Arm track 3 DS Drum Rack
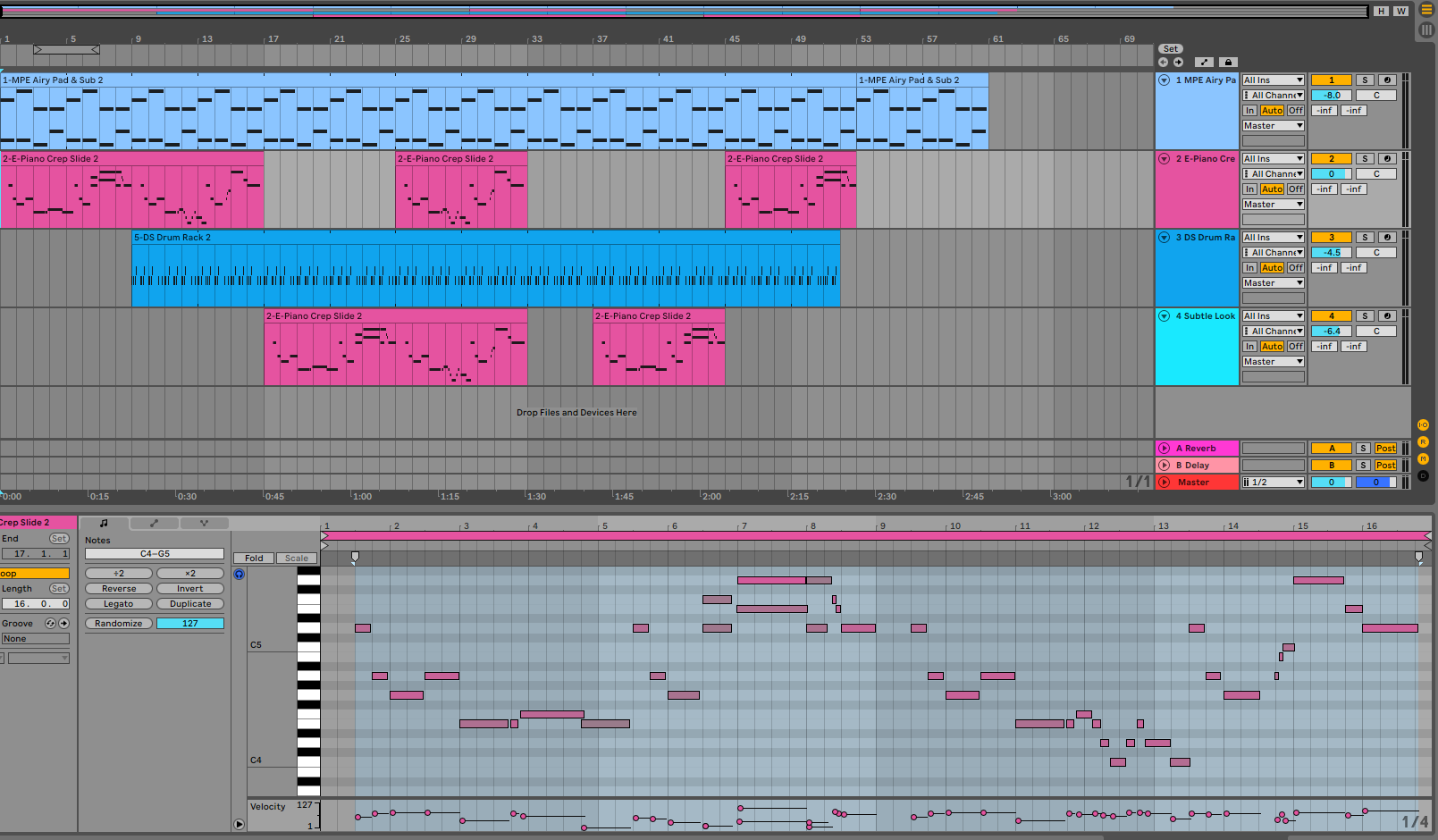The image size is (1438, 840). 1386,238
